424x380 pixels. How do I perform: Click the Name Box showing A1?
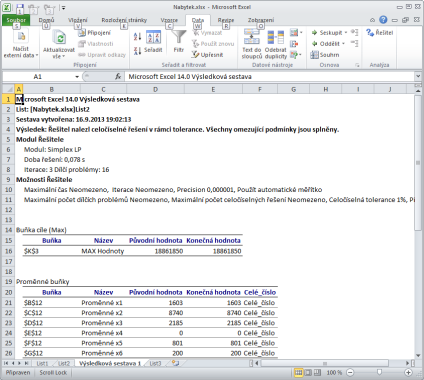pyautogui.click(x=38, y=77)
